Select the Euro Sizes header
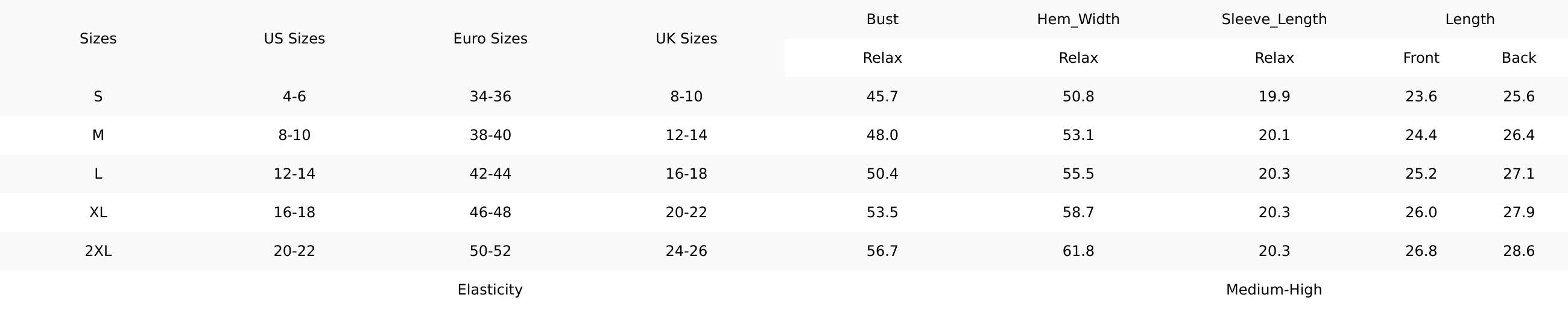The image size is (1568, 309). coord(490,39)
